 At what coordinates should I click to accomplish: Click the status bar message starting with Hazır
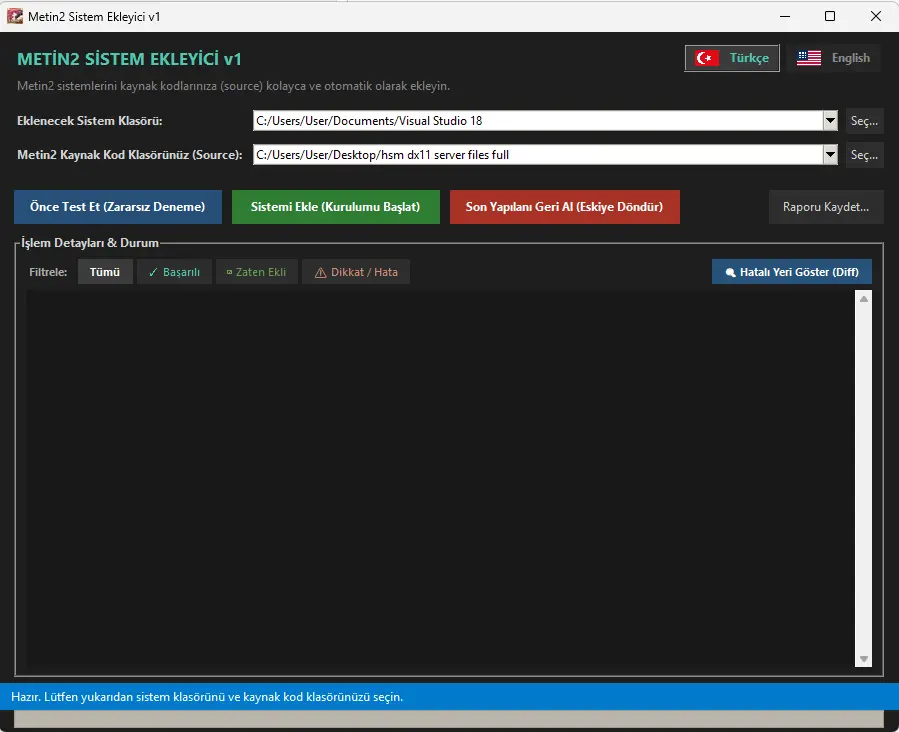(207, 697)
